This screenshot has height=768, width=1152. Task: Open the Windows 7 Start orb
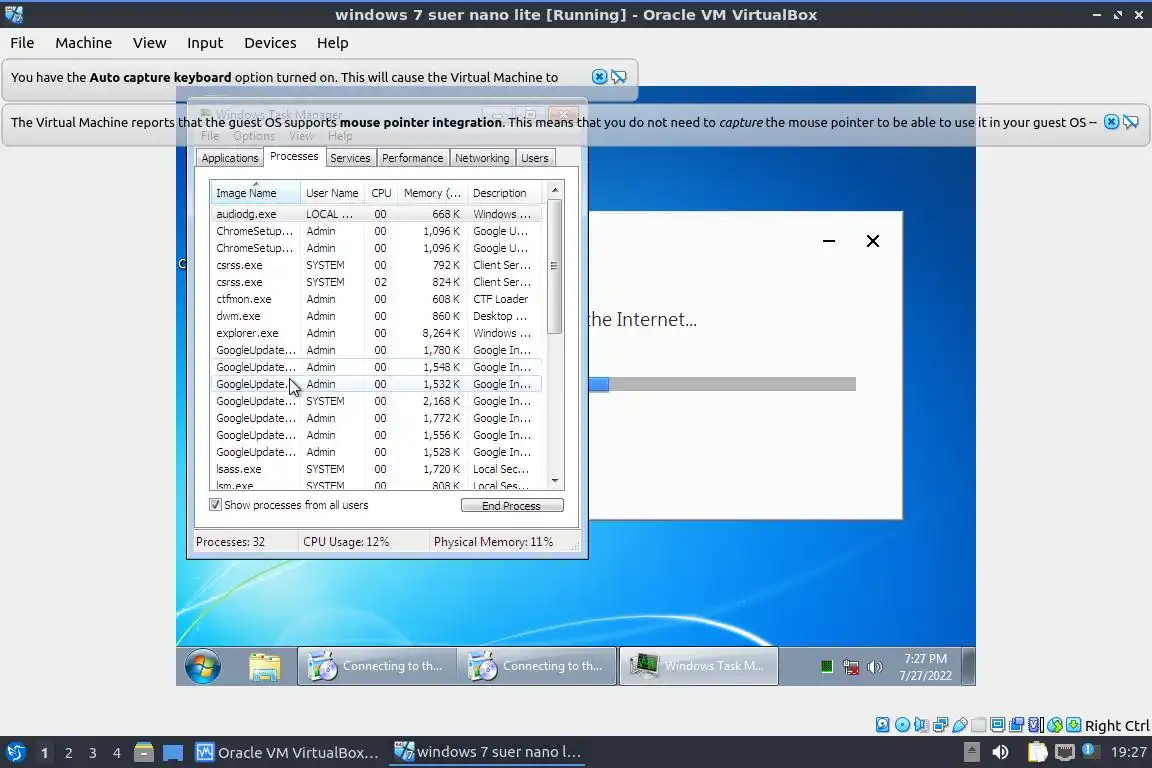[x=203, y=667]
